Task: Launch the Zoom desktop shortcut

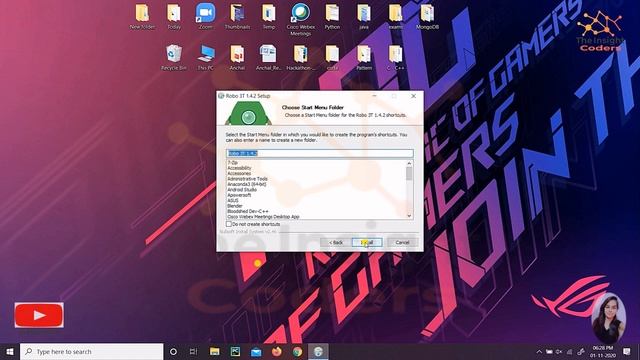Action: pos(205,16)
